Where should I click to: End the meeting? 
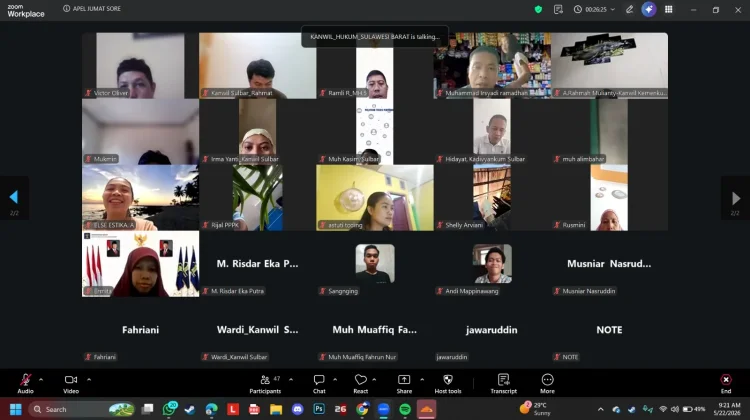point(726,384)
